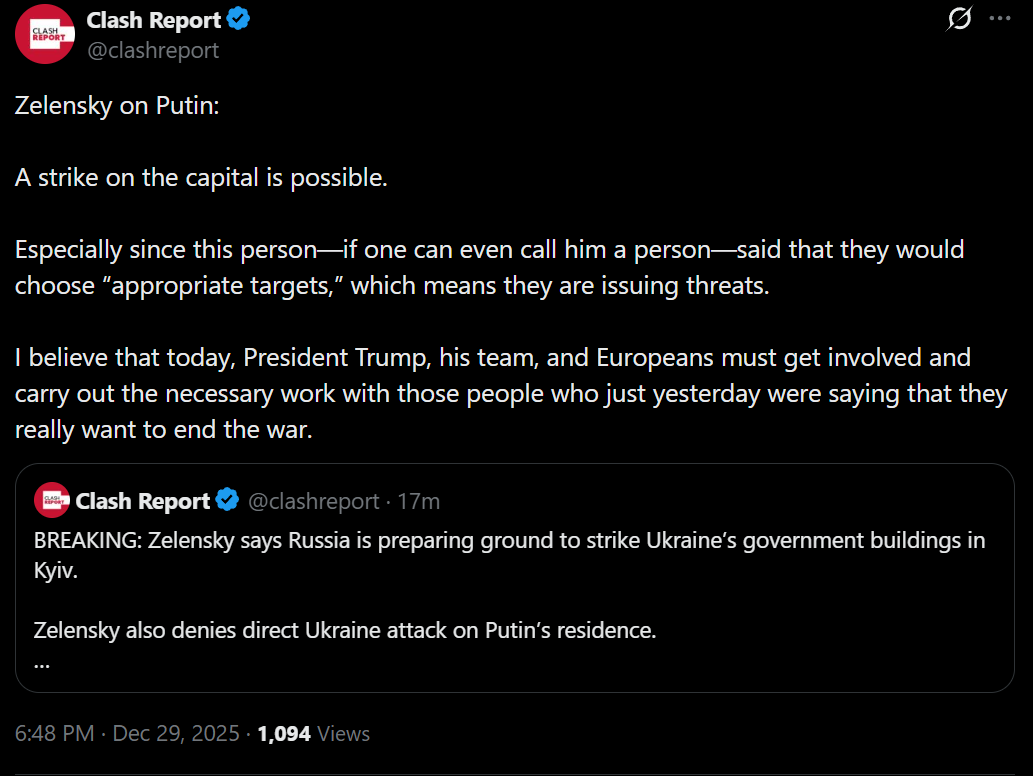The width and height of the screenshot is (1033, 776).
Task: Open the three-dot More options menu
Action: point(999,19)
